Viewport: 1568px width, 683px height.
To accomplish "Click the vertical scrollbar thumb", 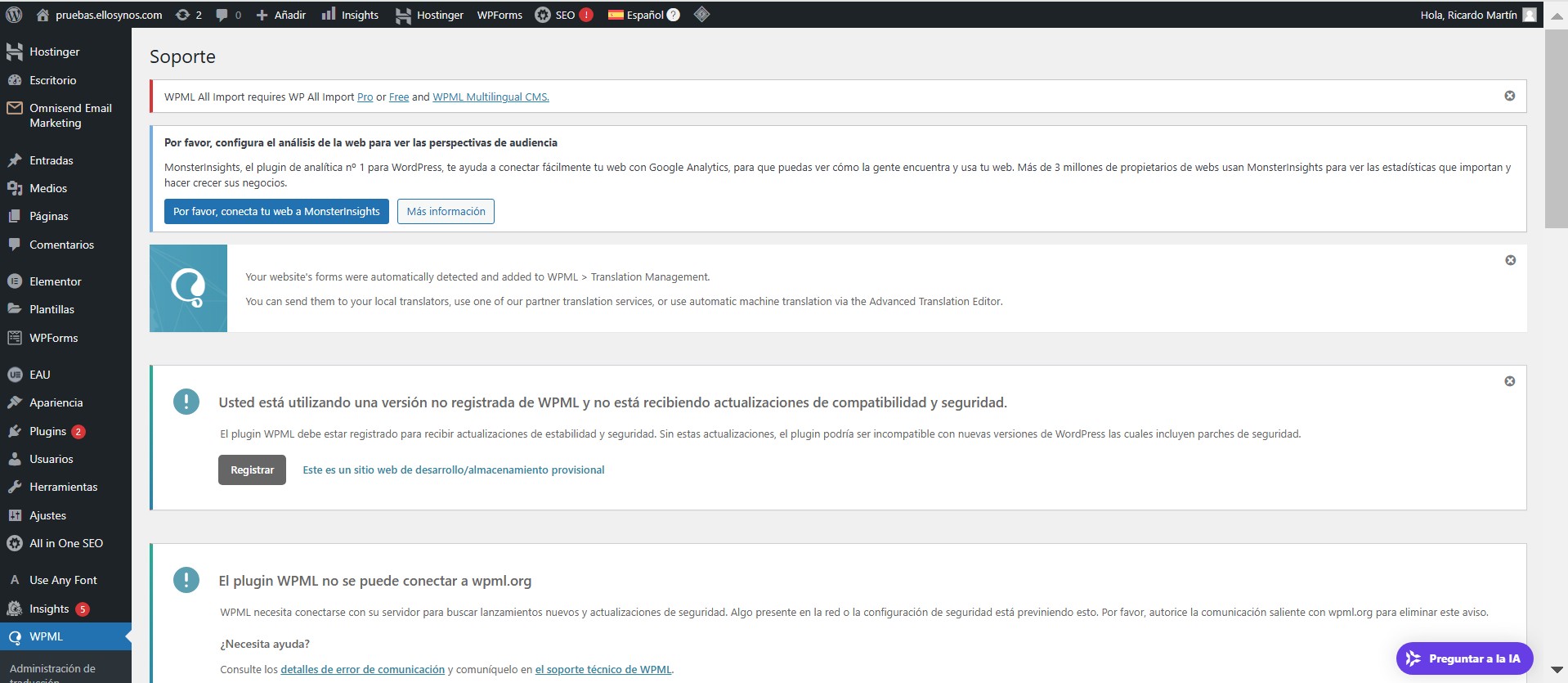I will tap(1557, 129).
